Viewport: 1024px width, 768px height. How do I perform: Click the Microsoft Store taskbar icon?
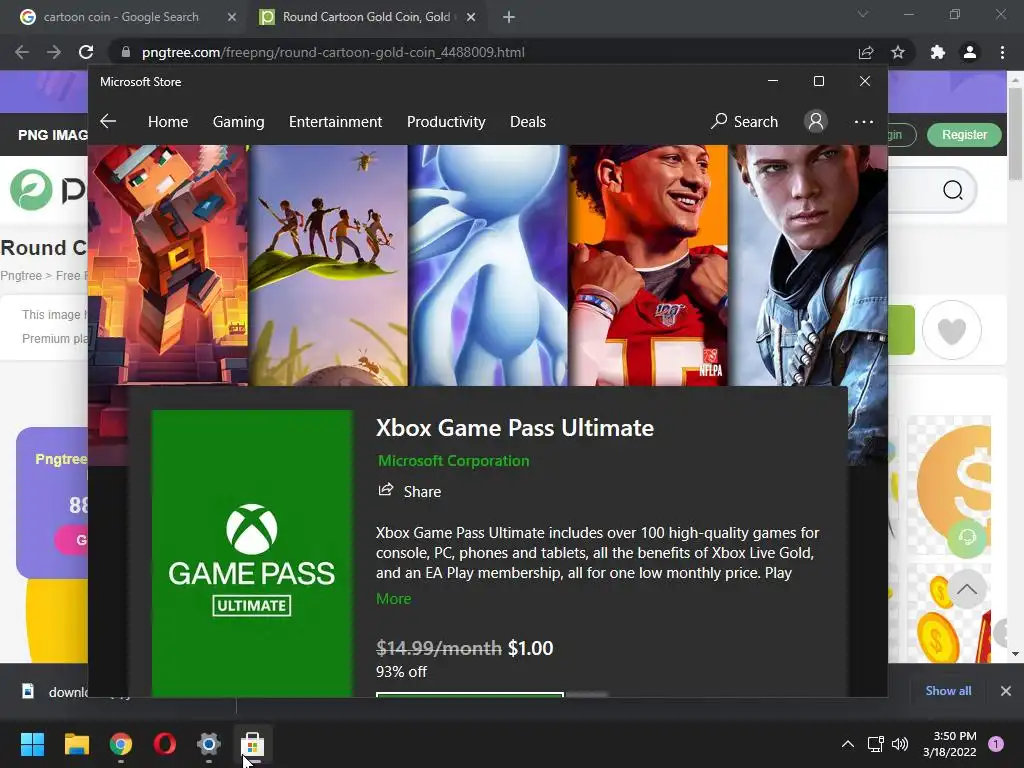pyautogui.click(x=252, y=744)
